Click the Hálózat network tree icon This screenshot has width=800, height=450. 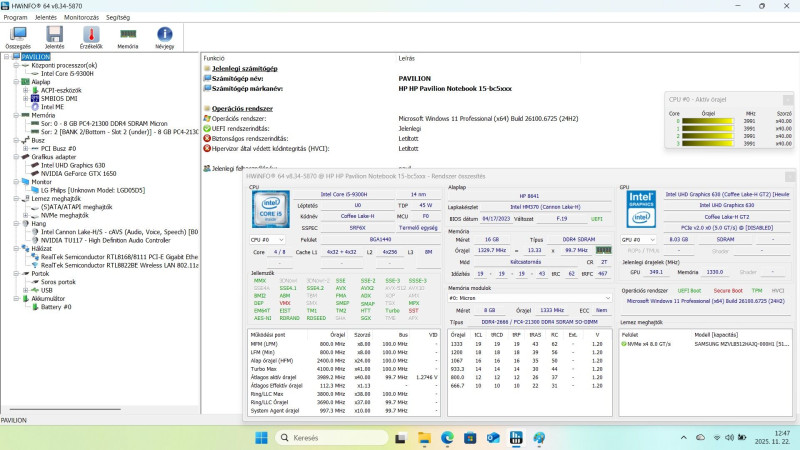click(x=26, y=248)
